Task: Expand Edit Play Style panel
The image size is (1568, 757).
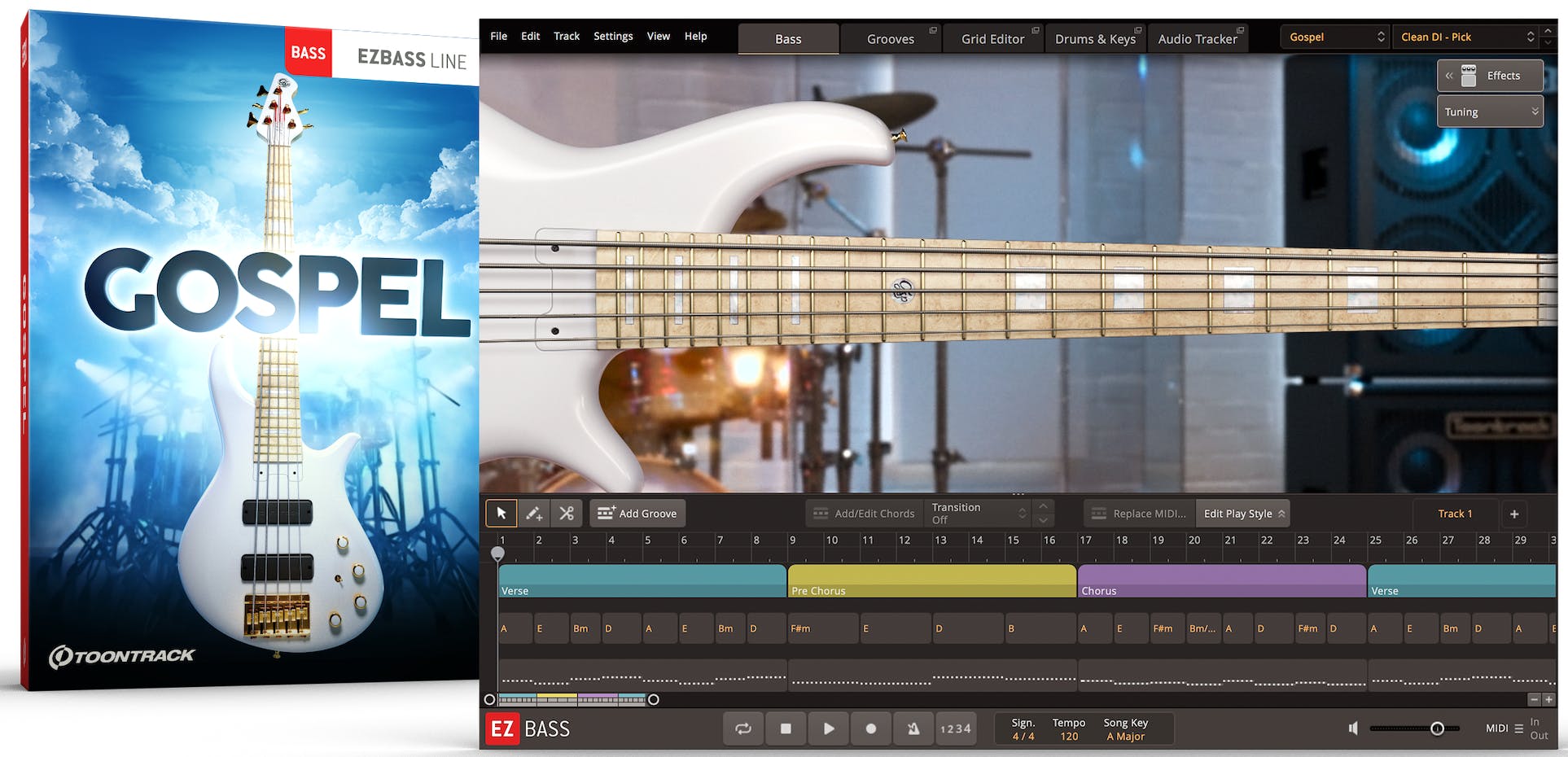Action: [x=1242, y=513]
